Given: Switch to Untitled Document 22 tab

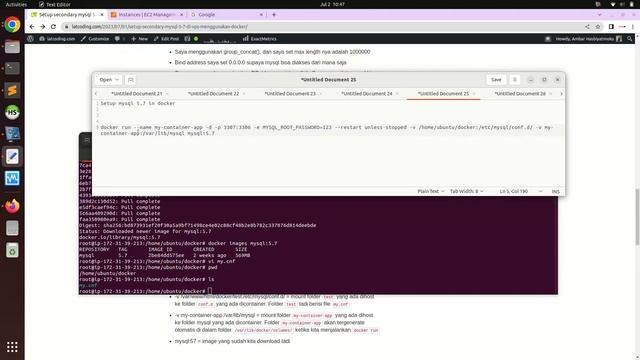Looking at the screenshot, I should pos(213,94).
